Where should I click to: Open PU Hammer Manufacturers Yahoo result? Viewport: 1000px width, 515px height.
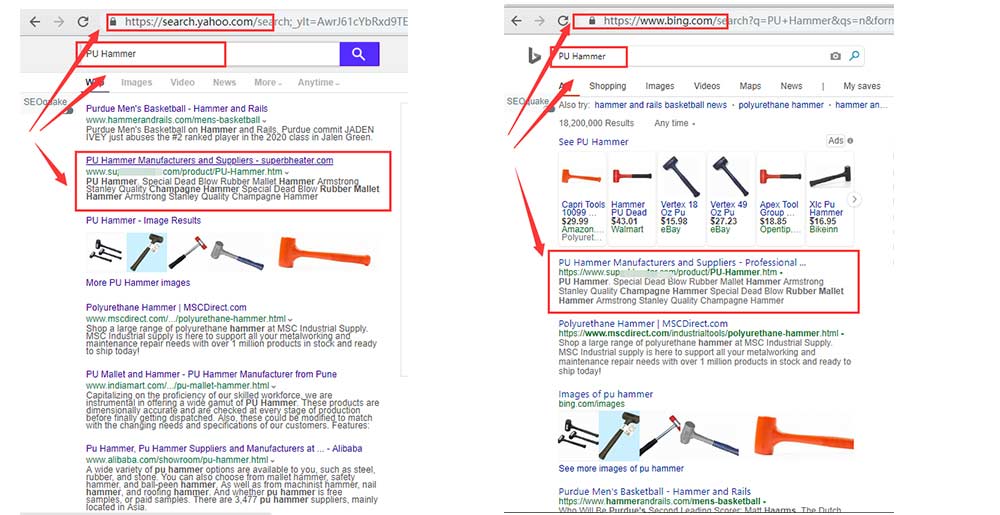[209, 160]
